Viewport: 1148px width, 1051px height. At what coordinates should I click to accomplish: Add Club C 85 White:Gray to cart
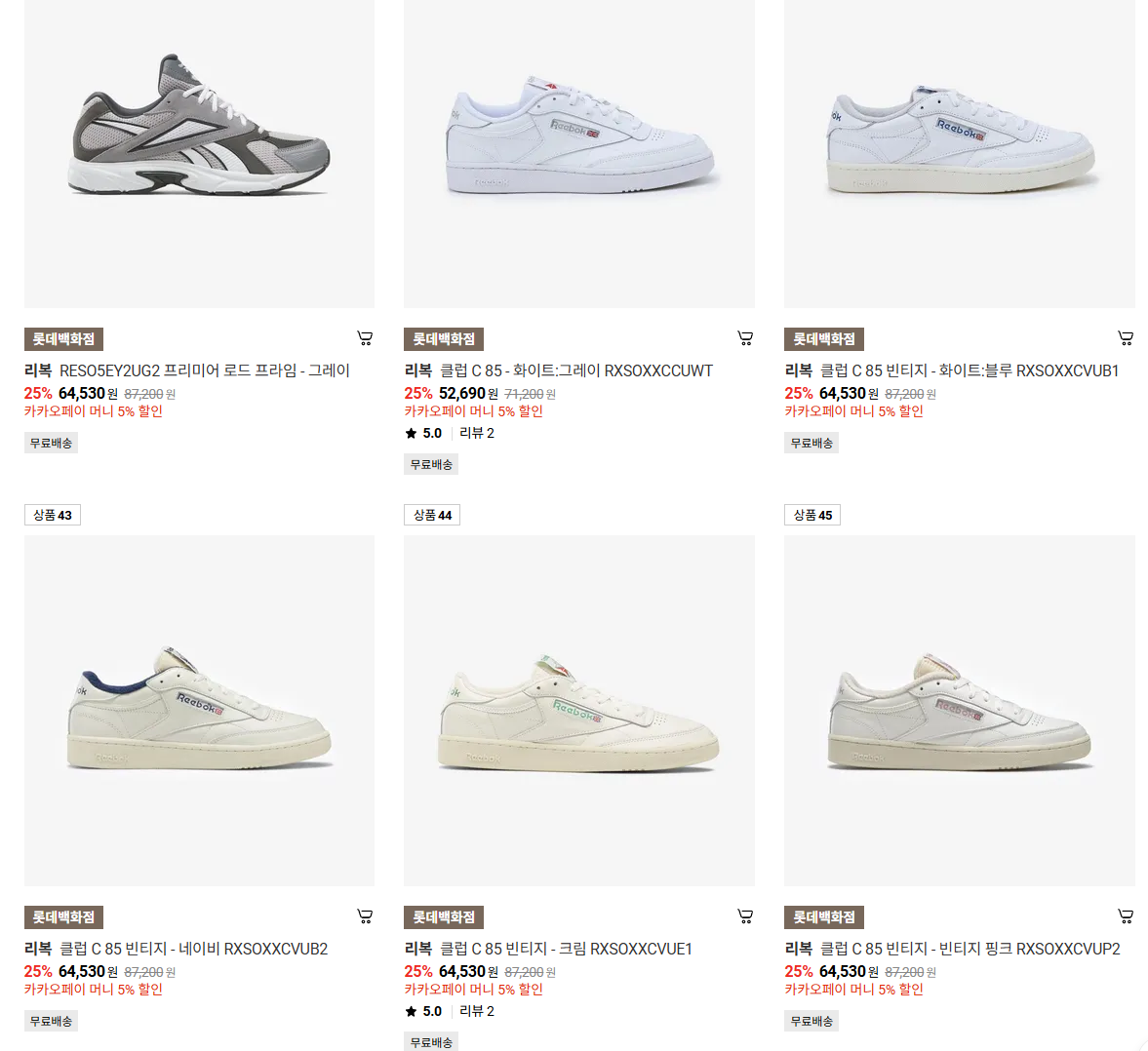click(745, 338)
